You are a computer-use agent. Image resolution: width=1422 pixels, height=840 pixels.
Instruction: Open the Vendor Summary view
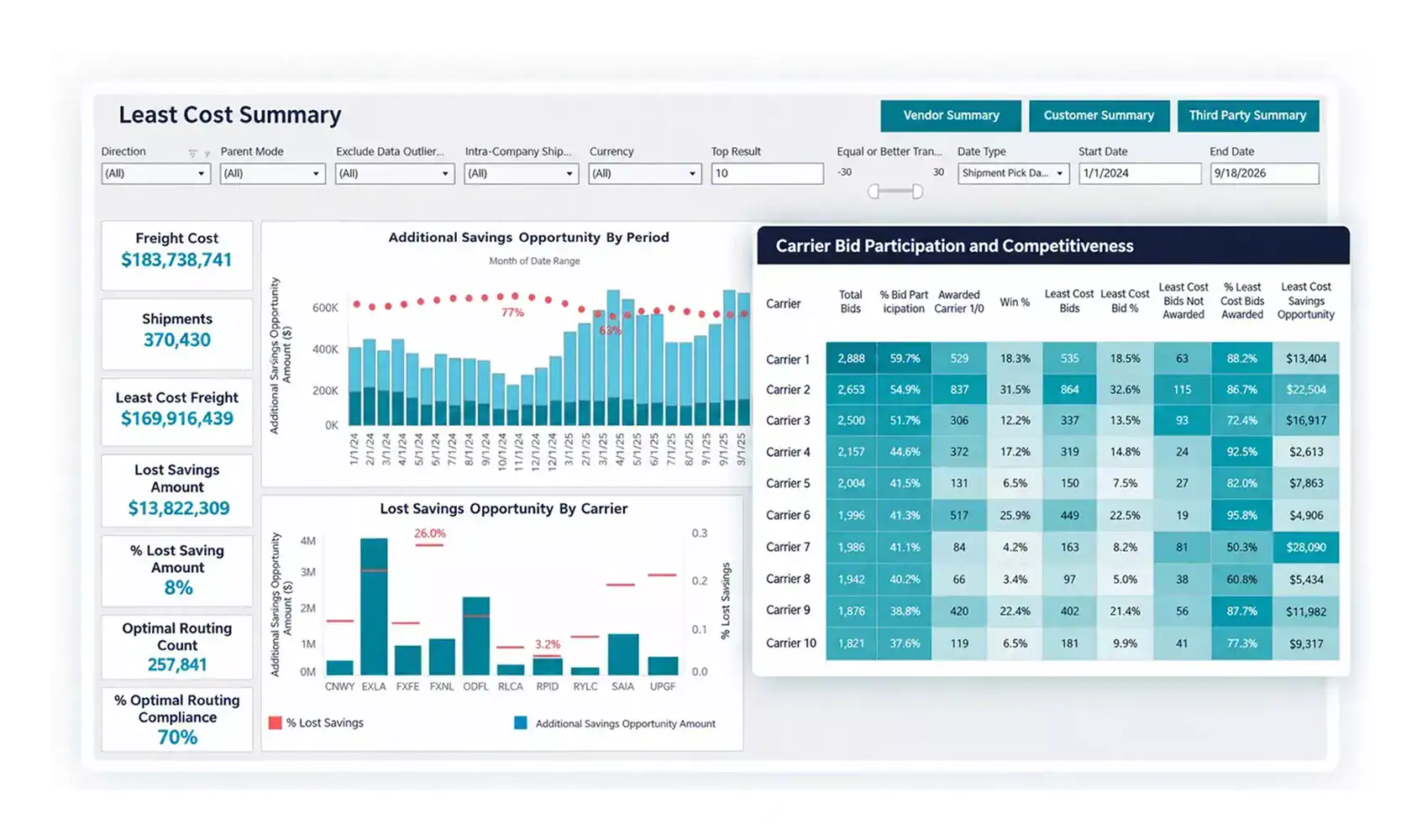(x=951, y=116)
